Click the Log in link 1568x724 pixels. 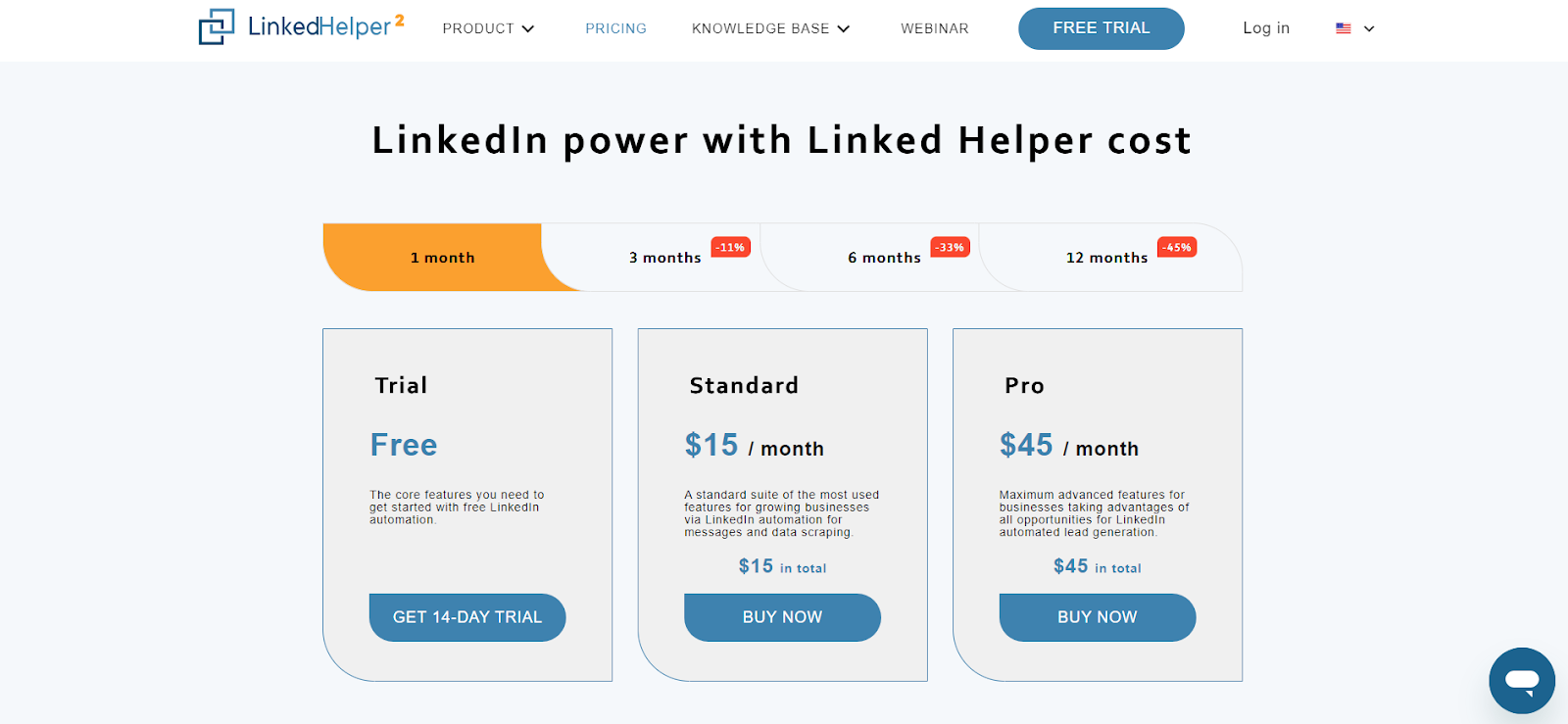[x=1266, y=28]
